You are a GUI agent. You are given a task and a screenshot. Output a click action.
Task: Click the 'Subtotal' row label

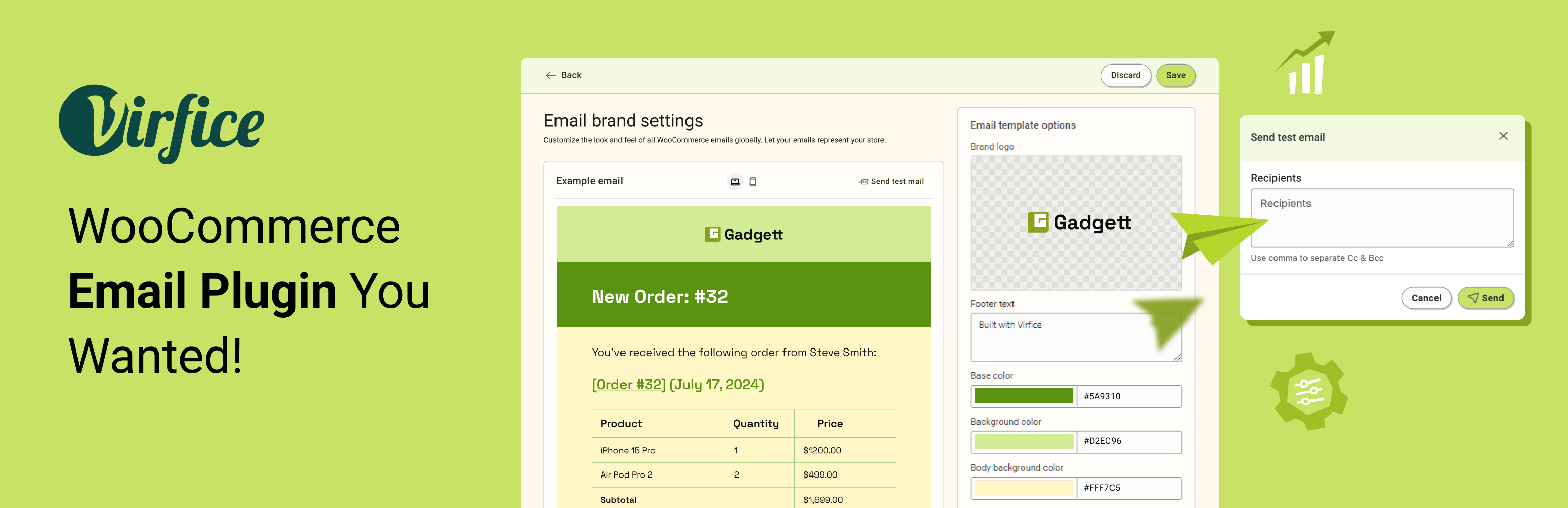(x=618, y=500)
